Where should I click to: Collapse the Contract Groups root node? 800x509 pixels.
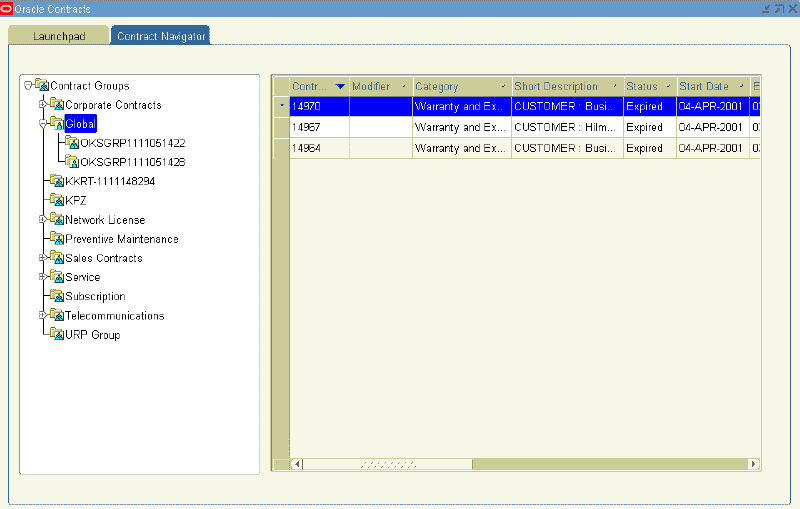(x=28, y=85)
